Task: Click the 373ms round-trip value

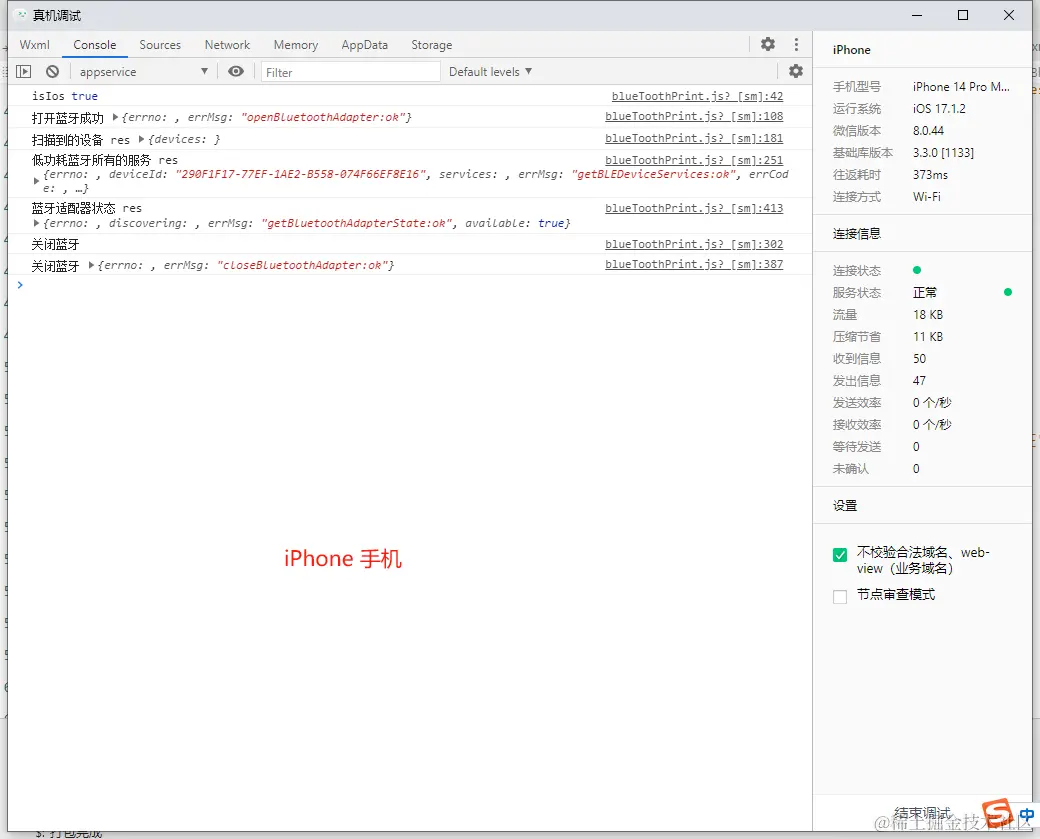Action: click(931, 174)
